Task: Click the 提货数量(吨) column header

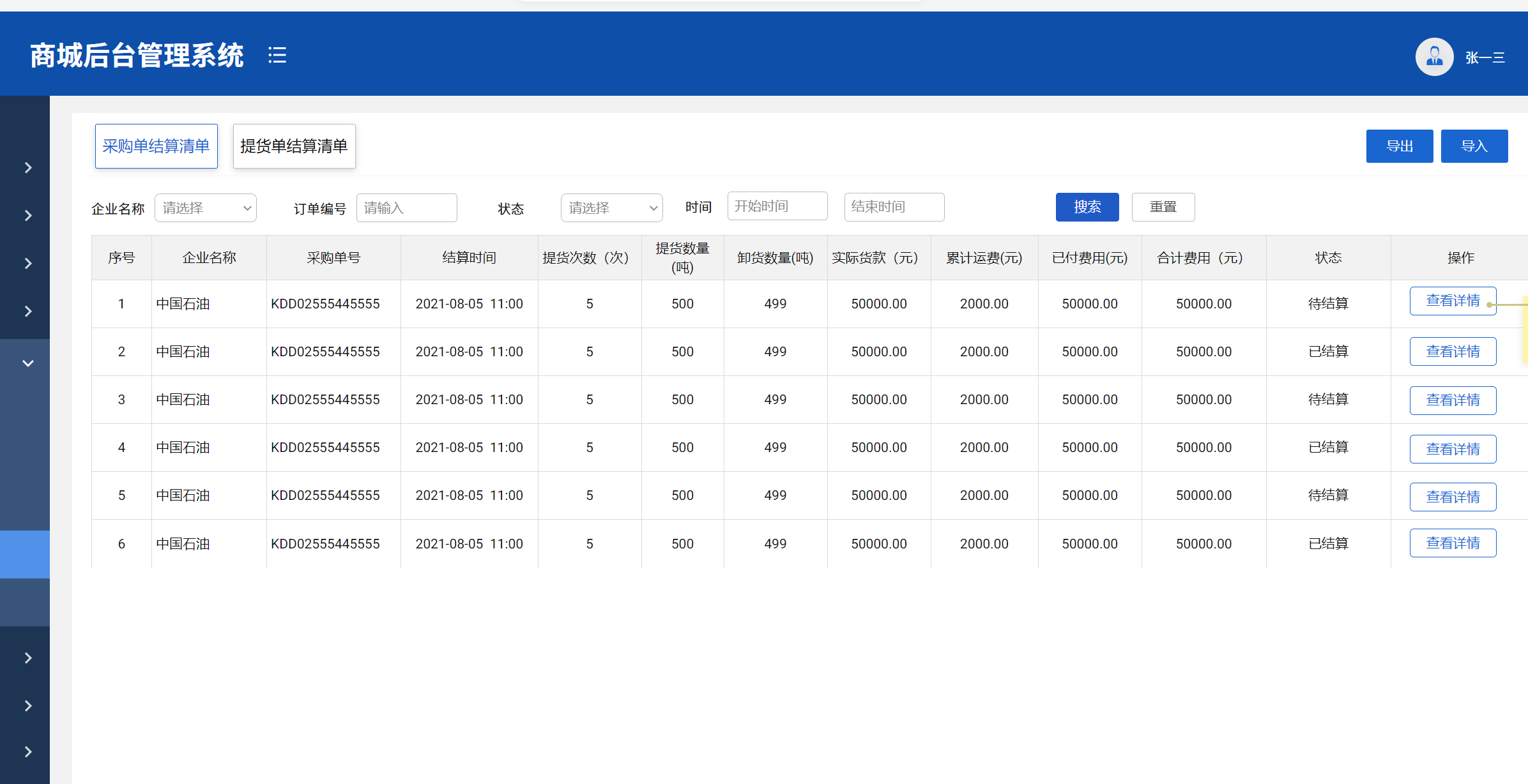Action: coord(682,257)
